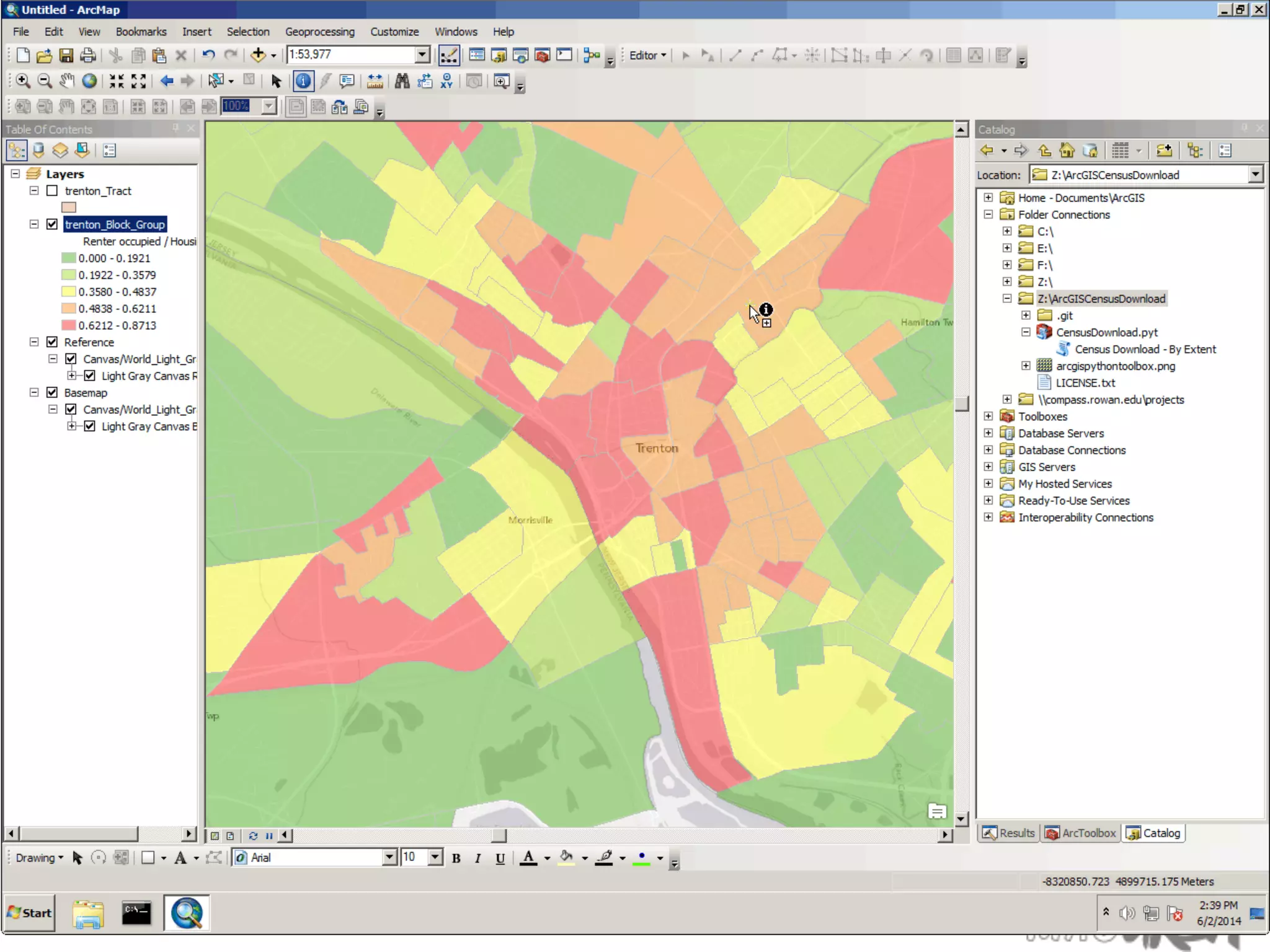Uncheck the trenton_Block_Group layer
The image size is (1270, 952).
(x=52, y=224)
